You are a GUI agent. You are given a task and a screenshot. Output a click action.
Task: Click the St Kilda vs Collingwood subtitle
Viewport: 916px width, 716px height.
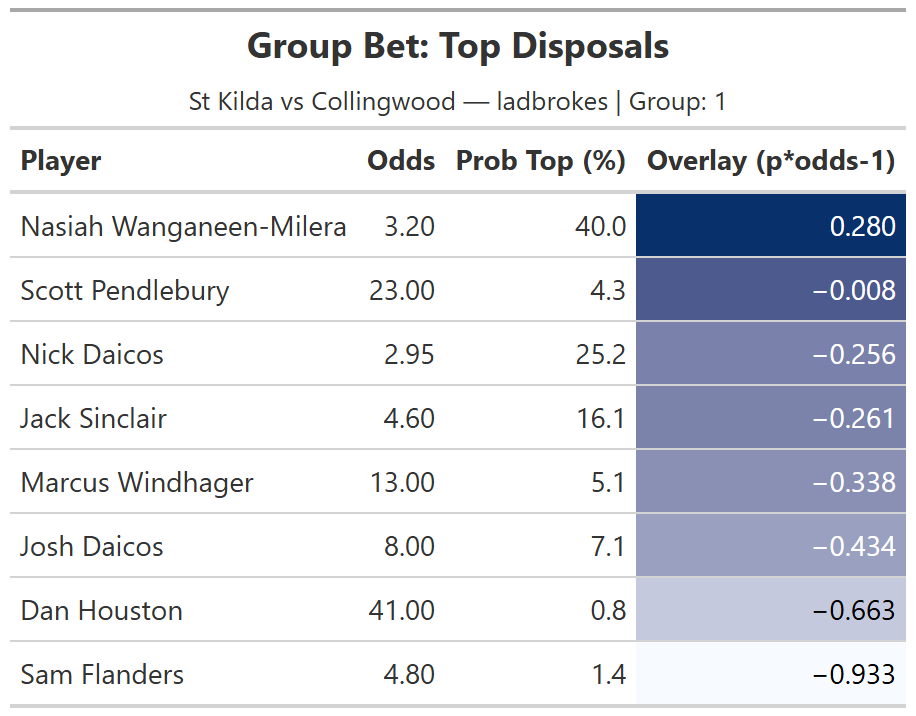(x=458, y=102)
